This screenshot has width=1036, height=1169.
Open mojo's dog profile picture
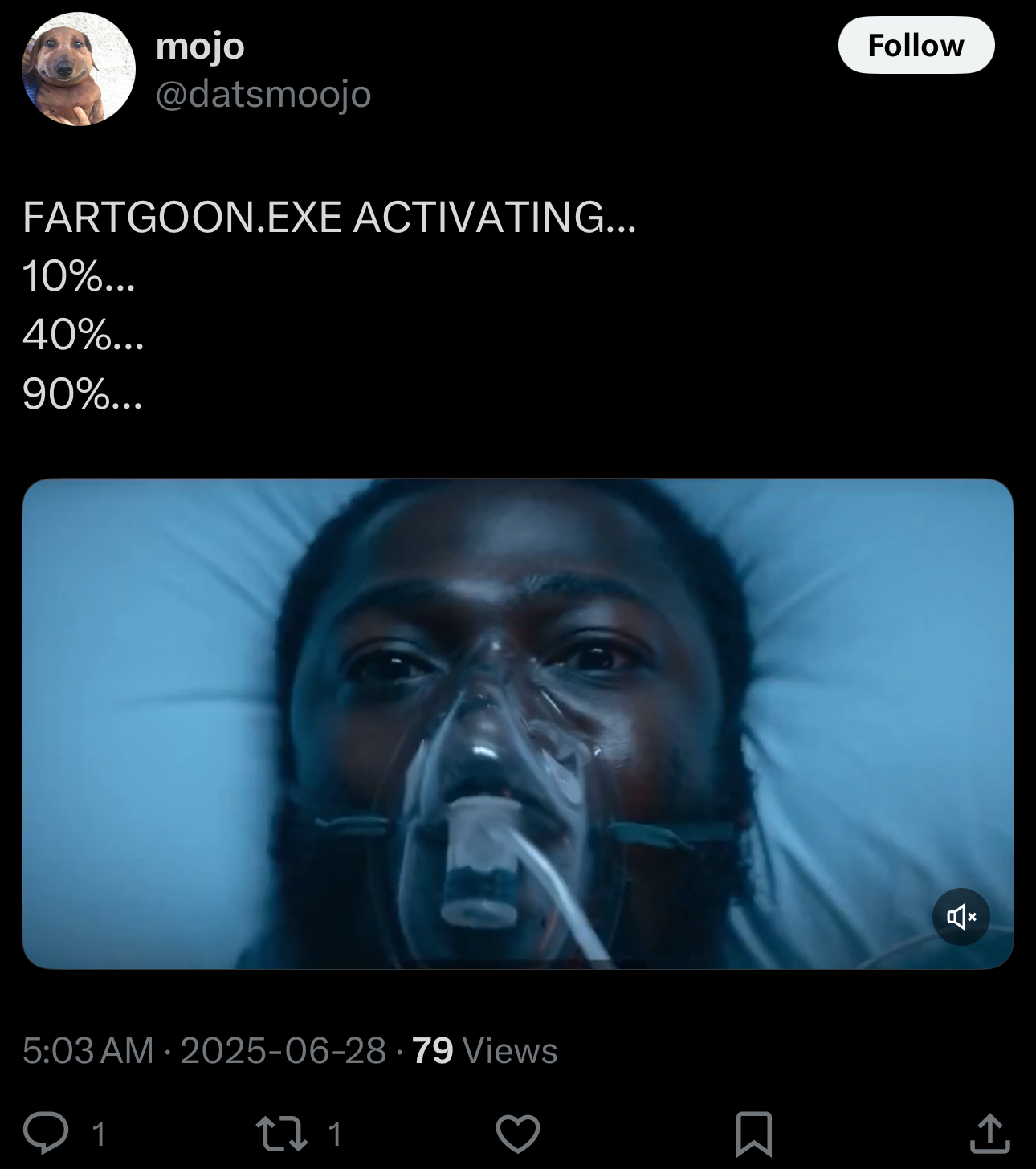coord(79,69)
